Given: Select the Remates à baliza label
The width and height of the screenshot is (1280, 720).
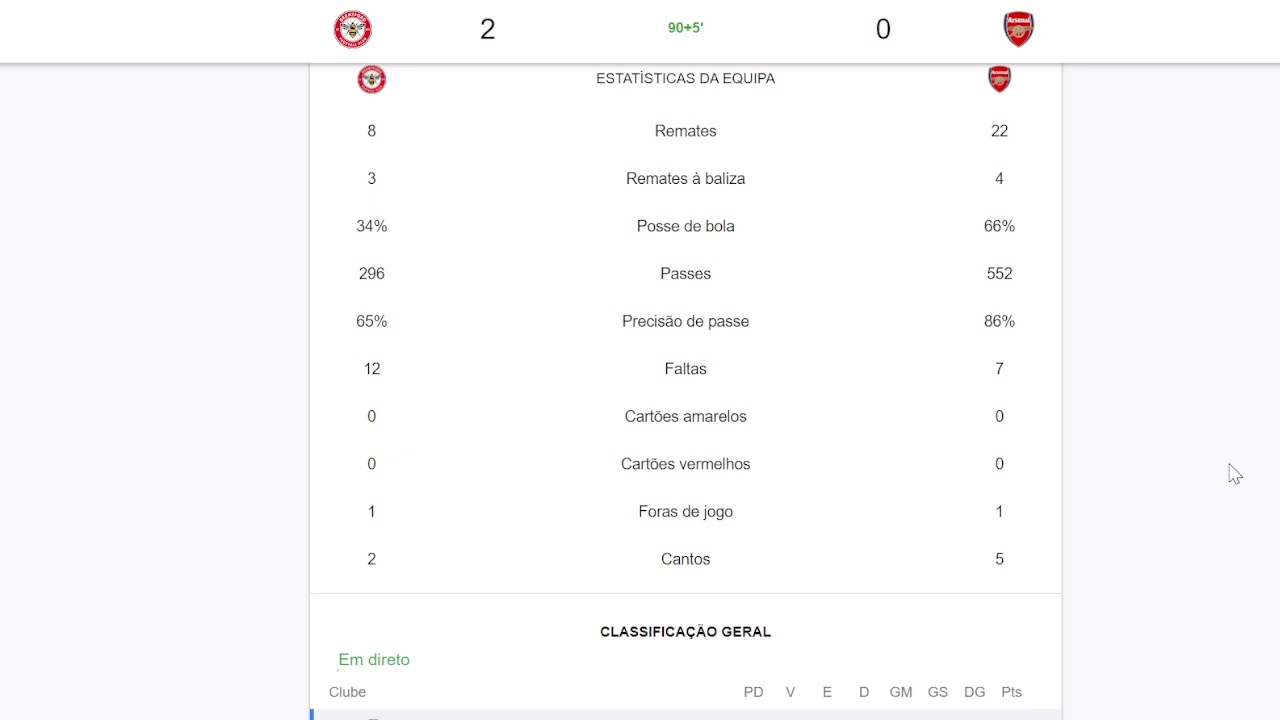Looking at the screenshot, I should tap(685, 179).
